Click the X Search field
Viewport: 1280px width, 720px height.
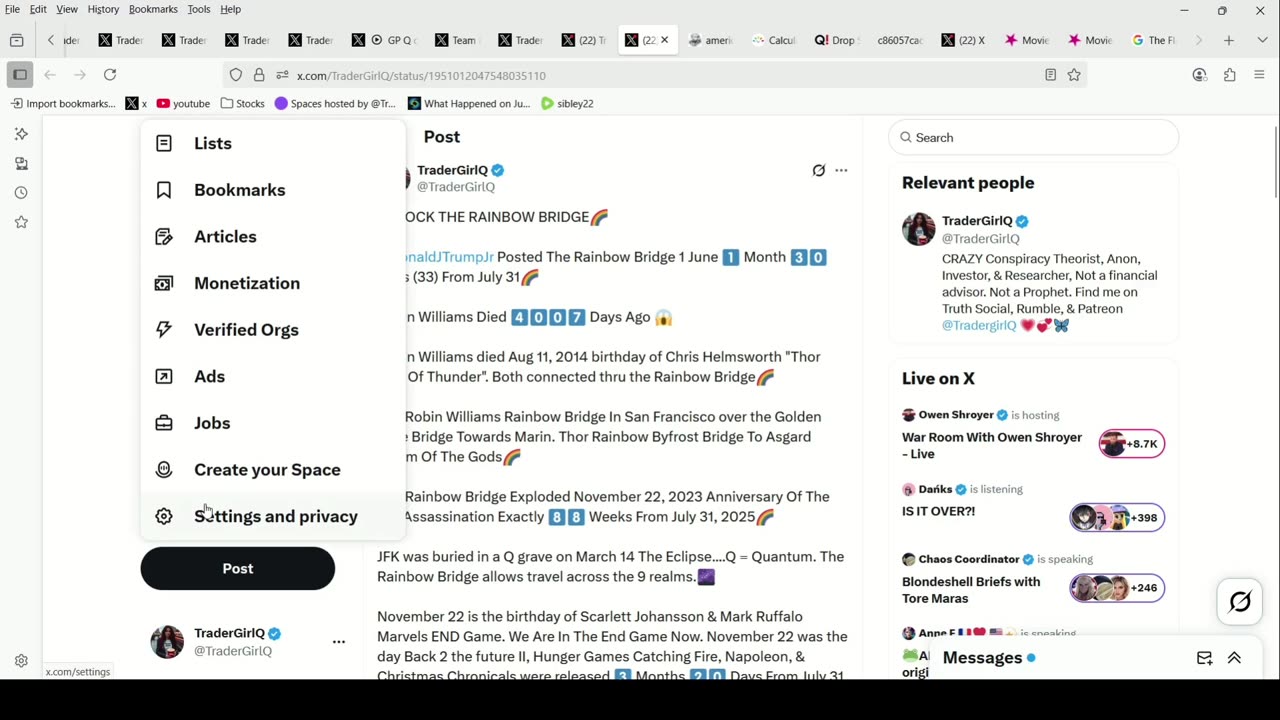click(1034, 137)
